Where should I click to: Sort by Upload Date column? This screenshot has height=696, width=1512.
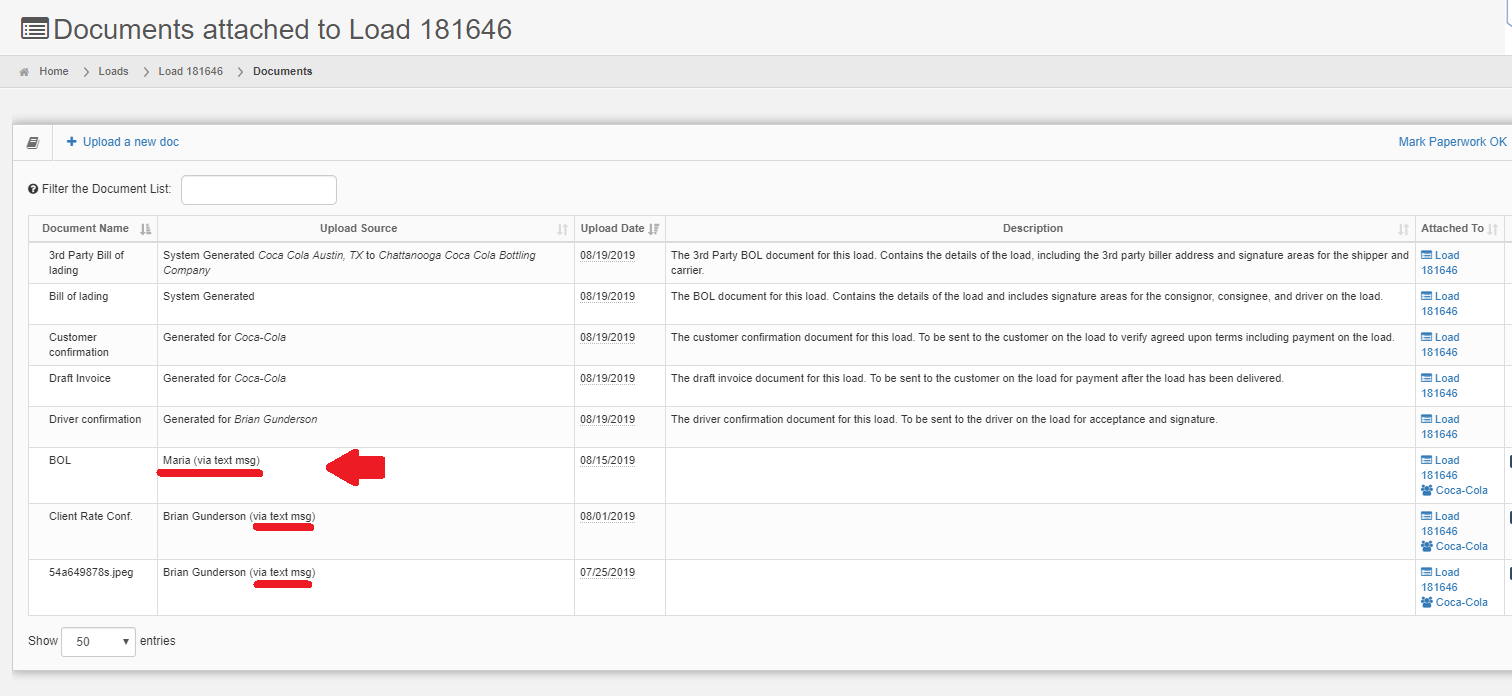[x=620, y=229]
